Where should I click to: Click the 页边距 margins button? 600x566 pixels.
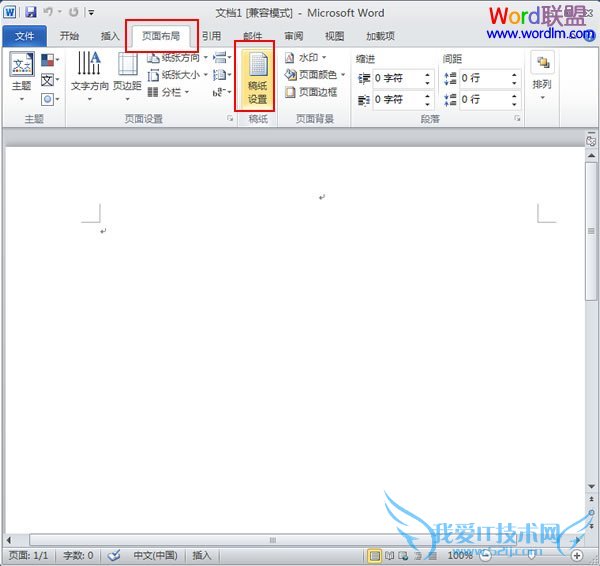(x=127, y=77)
